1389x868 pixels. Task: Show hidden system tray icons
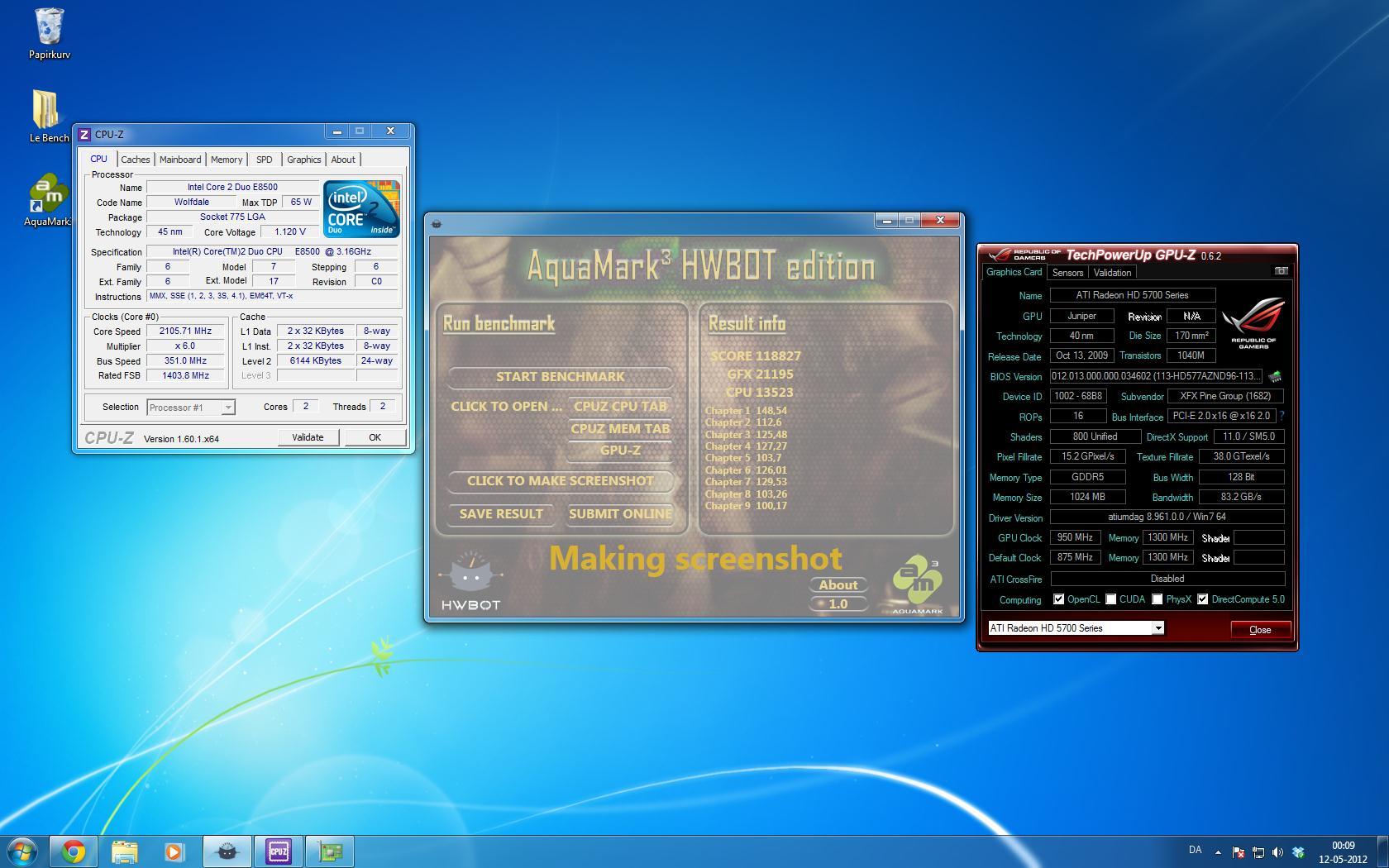tap(1218, 851)
